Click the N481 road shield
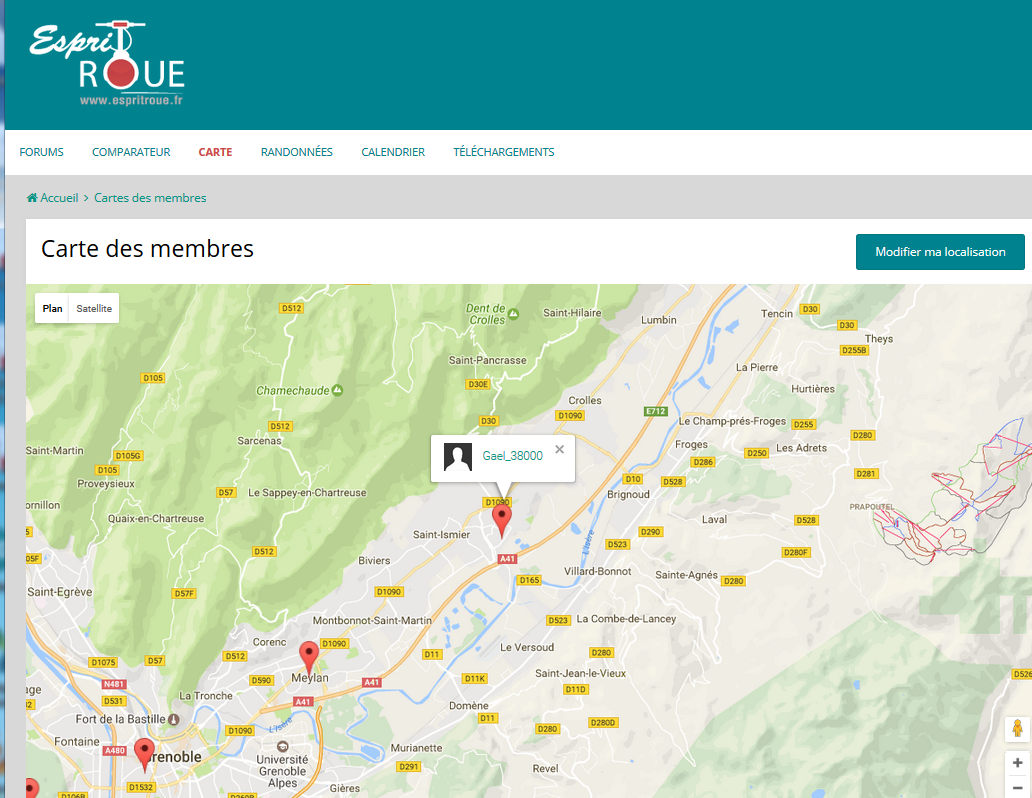This screenshot has height=798, width=1032. click(114, 684)
